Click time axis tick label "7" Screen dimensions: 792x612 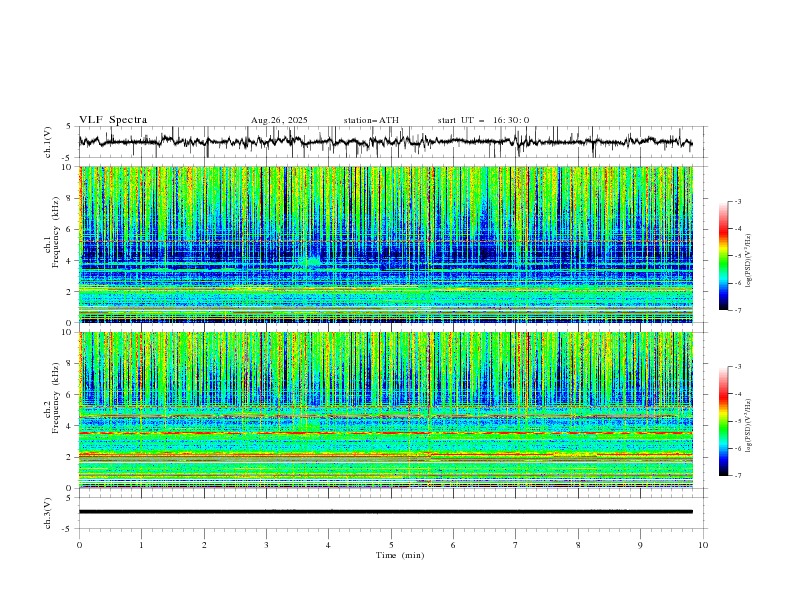click(516, 545)
